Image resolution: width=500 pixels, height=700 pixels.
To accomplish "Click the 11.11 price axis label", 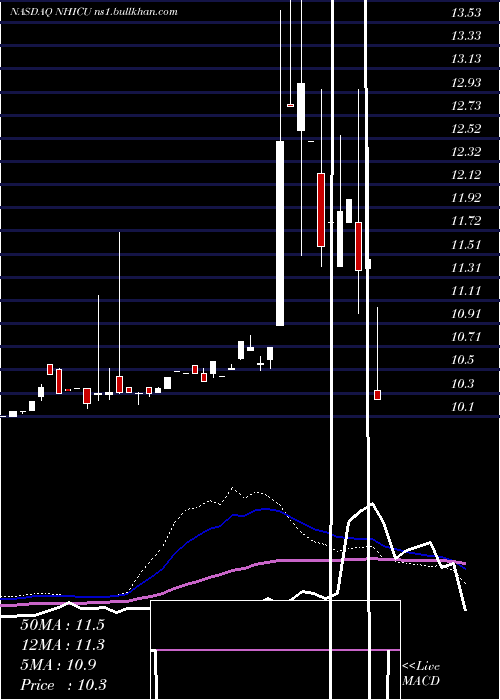I will (466, 291).
